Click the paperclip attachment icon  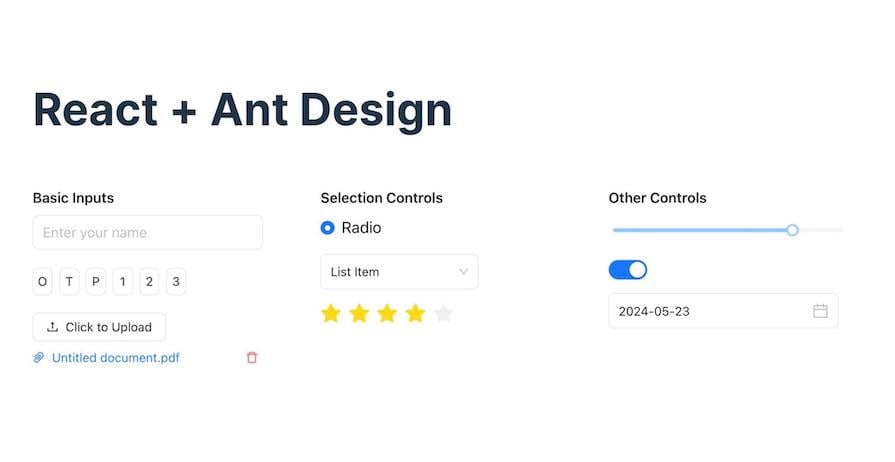(x=39, y=358)
